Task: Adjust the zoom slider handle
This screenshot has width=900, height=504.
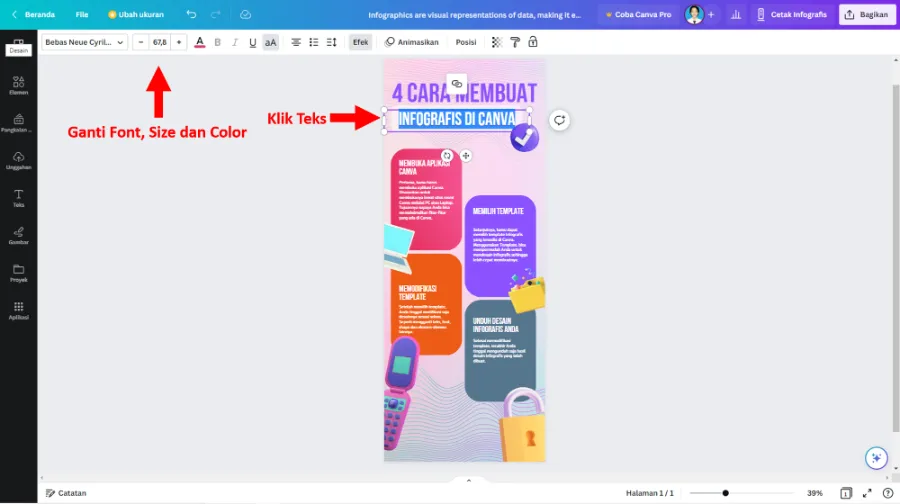Action: (x=726, y=493)
